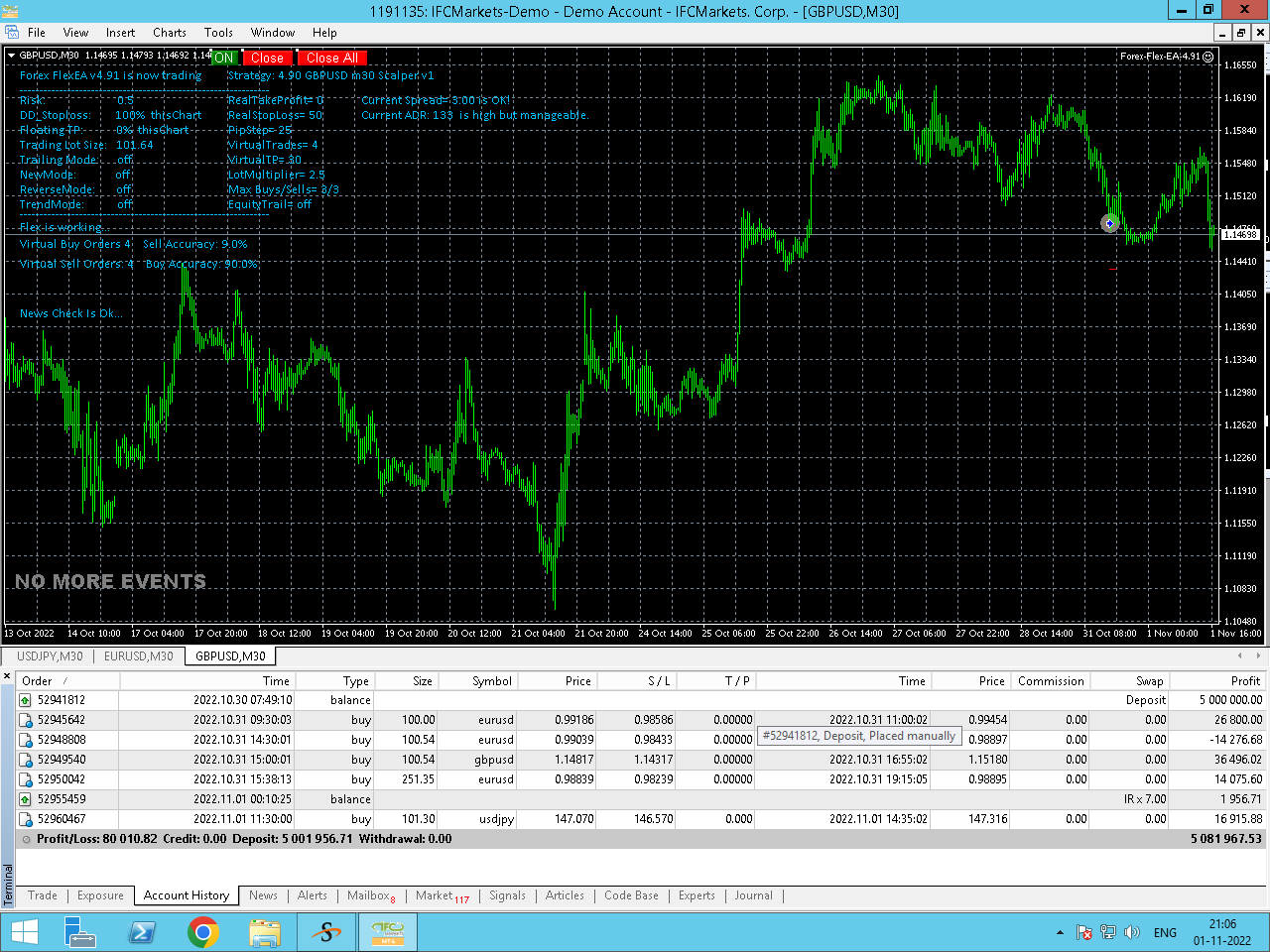Launch PowerShell from the taskbar

(142, 932)
